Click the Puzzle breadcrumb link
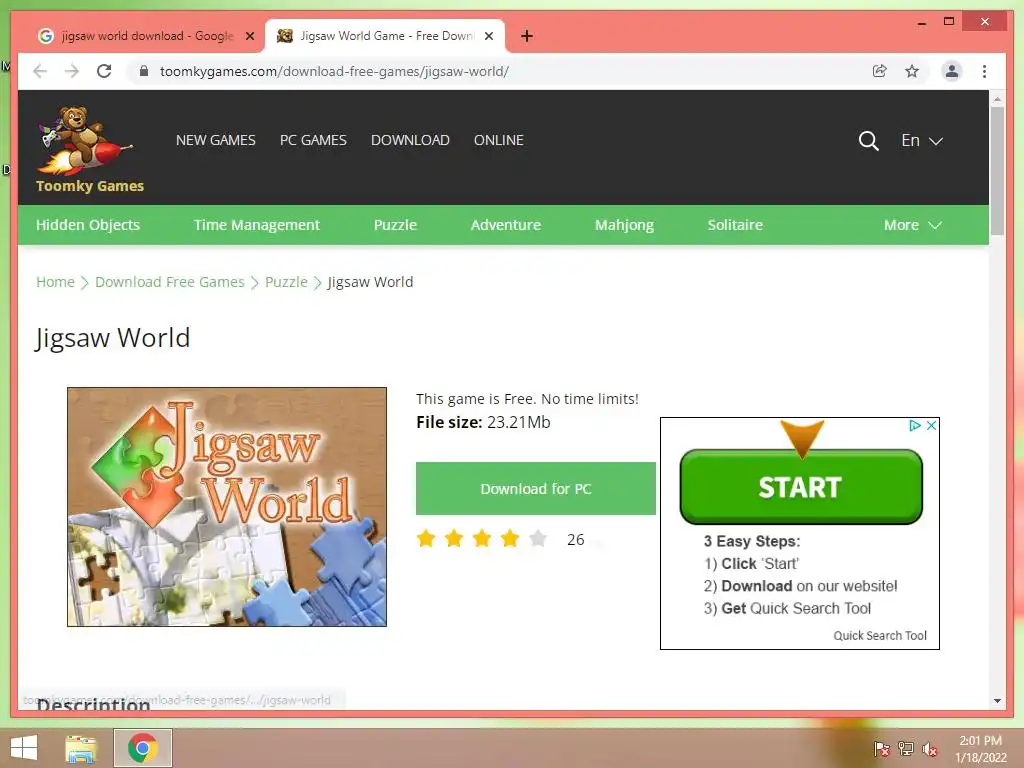This screenshot has width=1024, height=768. pyautogui.click(x=286, y=282)
